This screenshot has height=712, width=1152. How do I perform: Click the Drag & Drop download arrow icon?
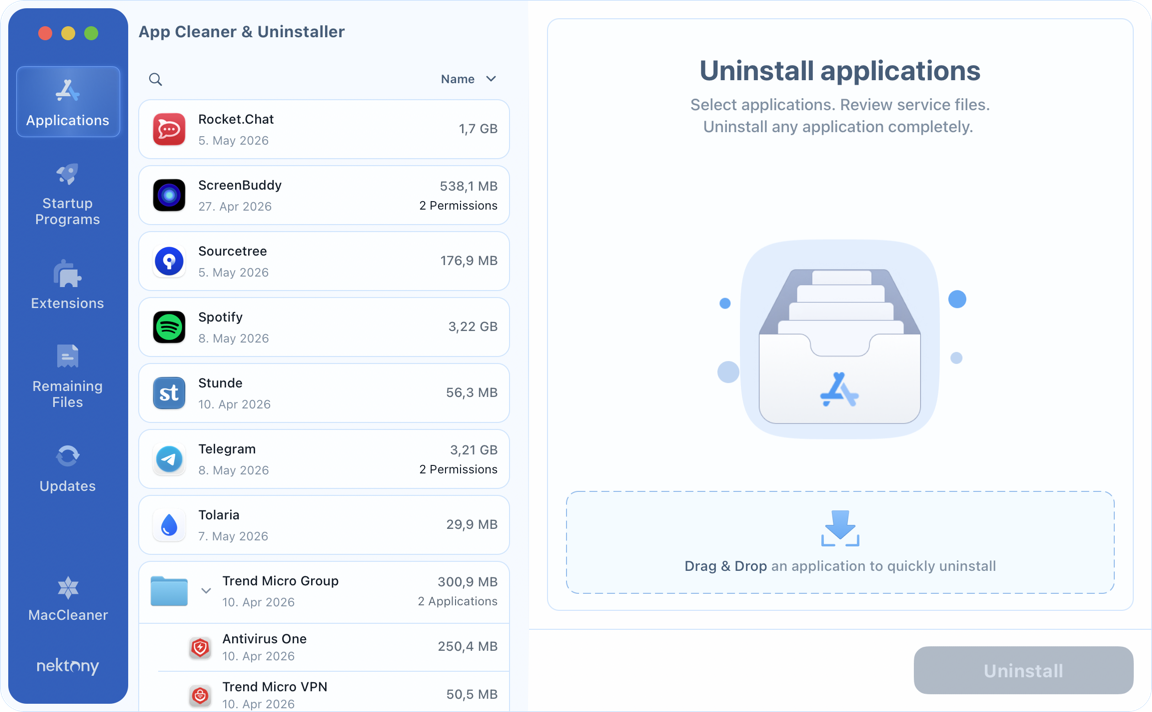click(x=840, y=528)
